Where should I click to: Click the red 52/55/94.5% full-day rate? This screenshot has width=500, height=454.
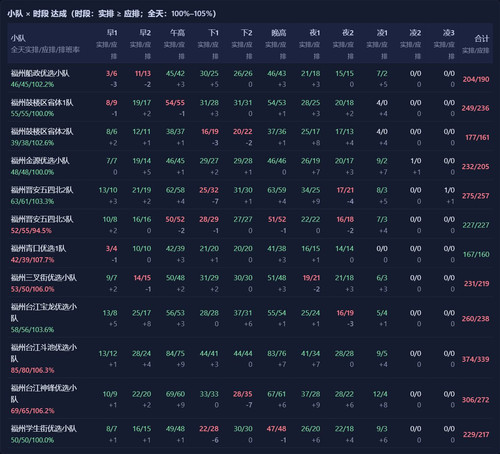[31, 231]
